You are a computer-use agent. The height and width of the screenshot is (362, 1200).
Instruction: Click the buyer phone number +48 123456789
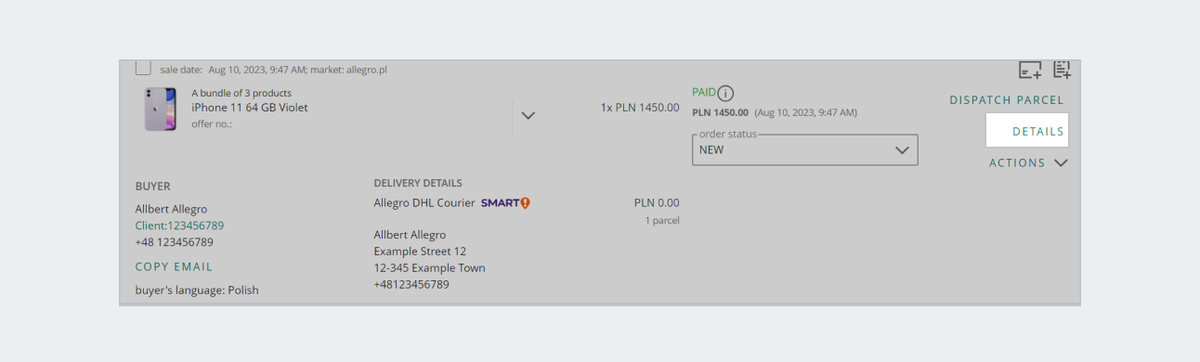click(174, 242)
